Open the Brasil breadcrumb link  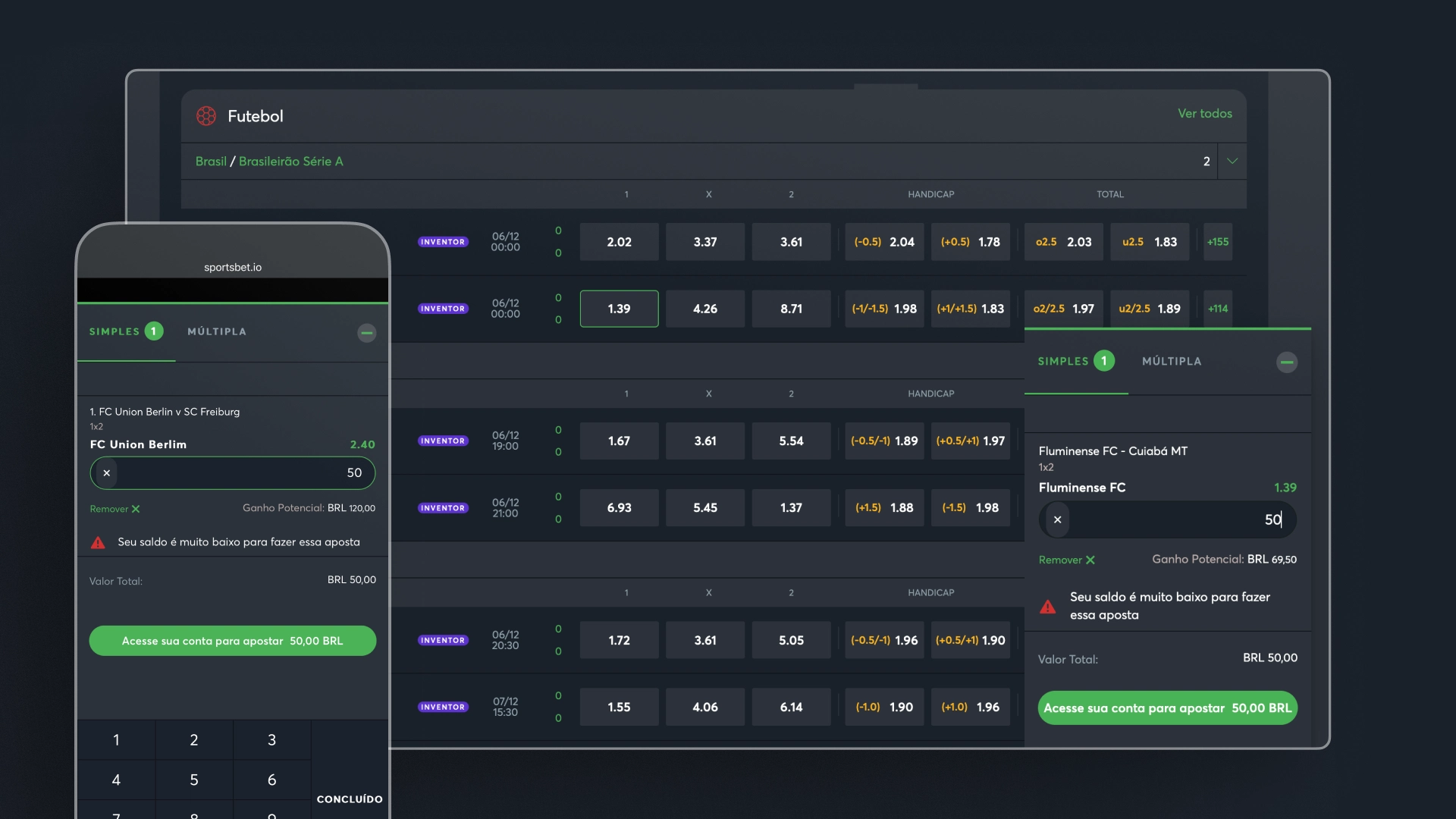211,162
